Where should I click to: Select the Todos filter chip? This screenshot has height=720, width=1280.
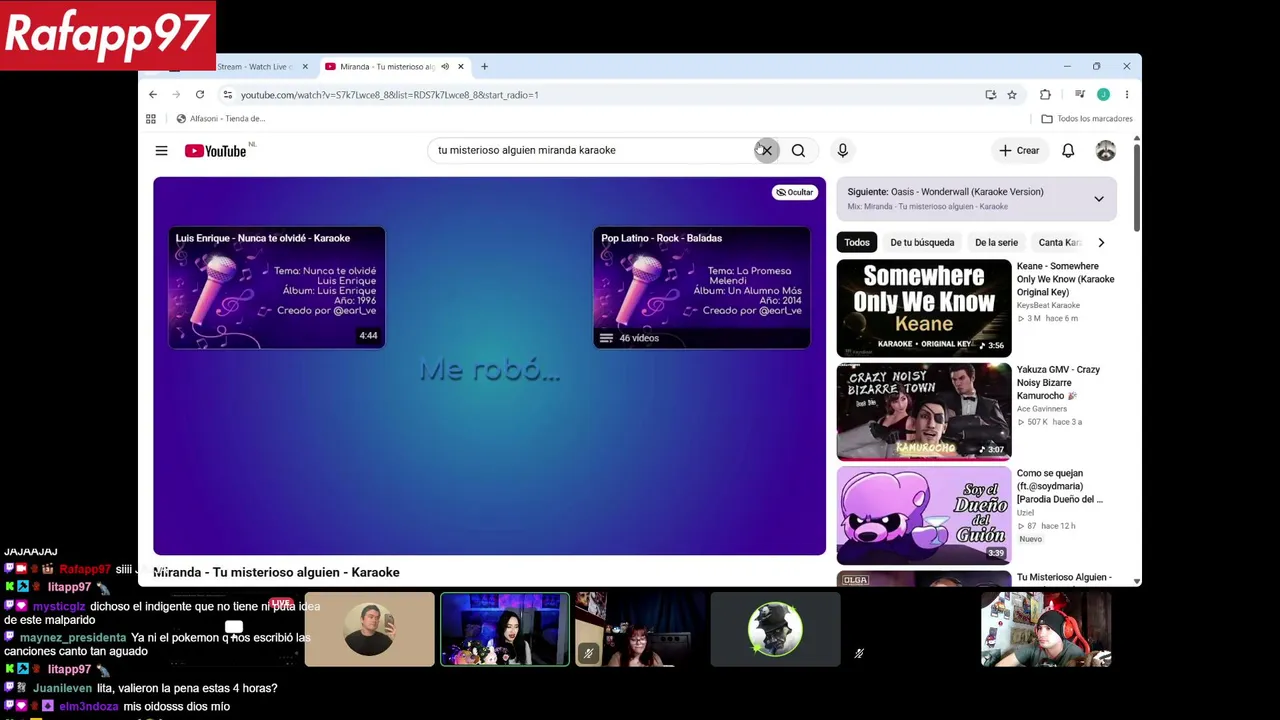(857, 243)
